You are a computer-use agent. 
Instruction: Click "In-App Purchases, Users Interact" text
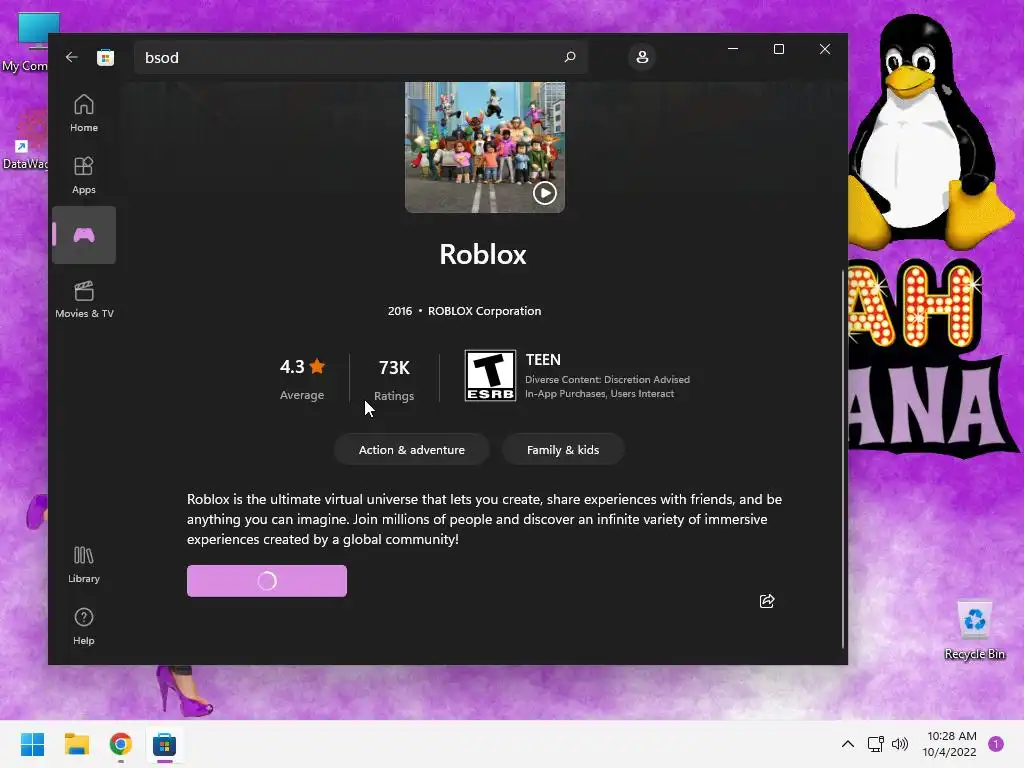pos(599,394)
